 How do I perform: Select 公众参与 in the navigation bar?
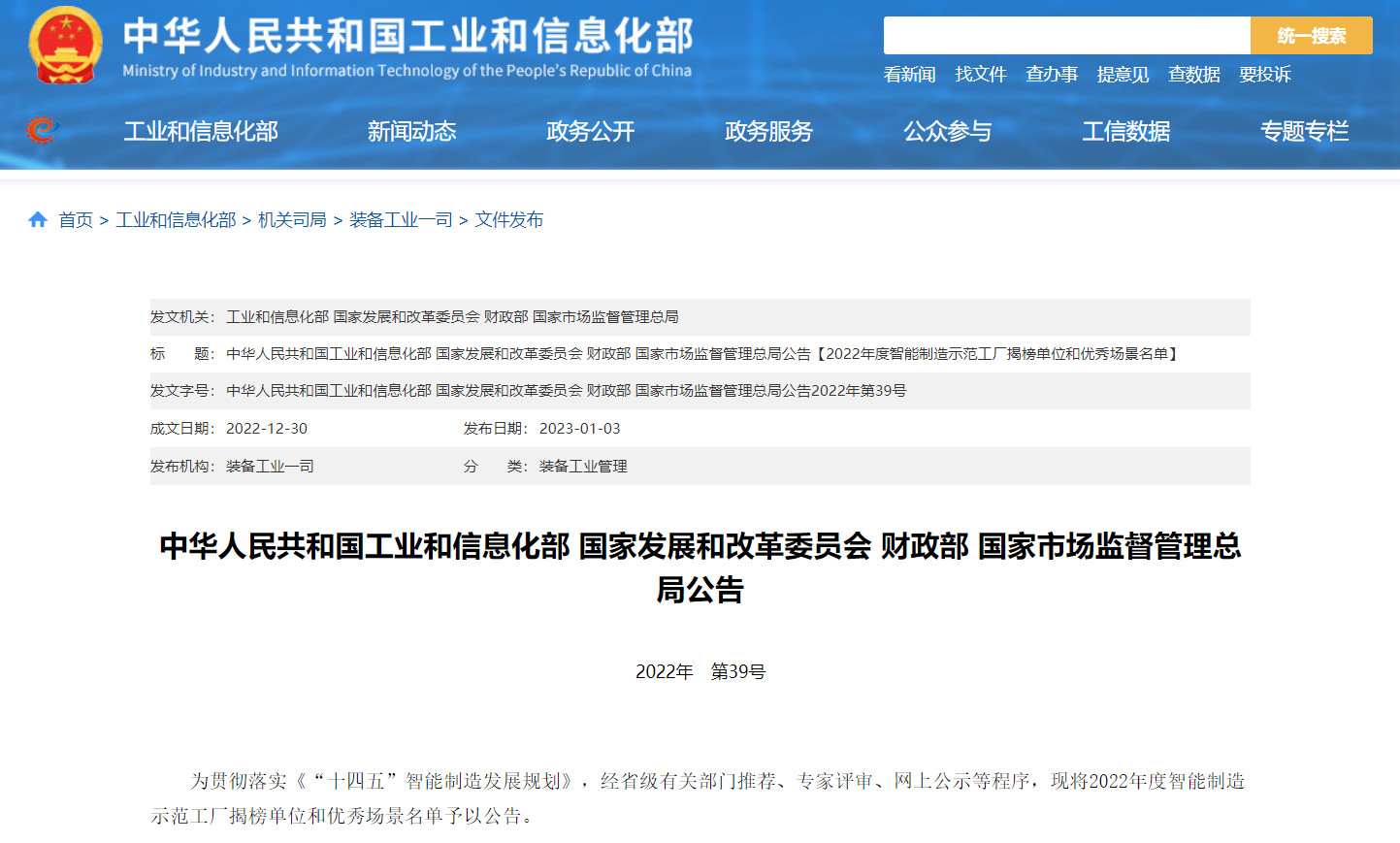(x=947, y=131)
